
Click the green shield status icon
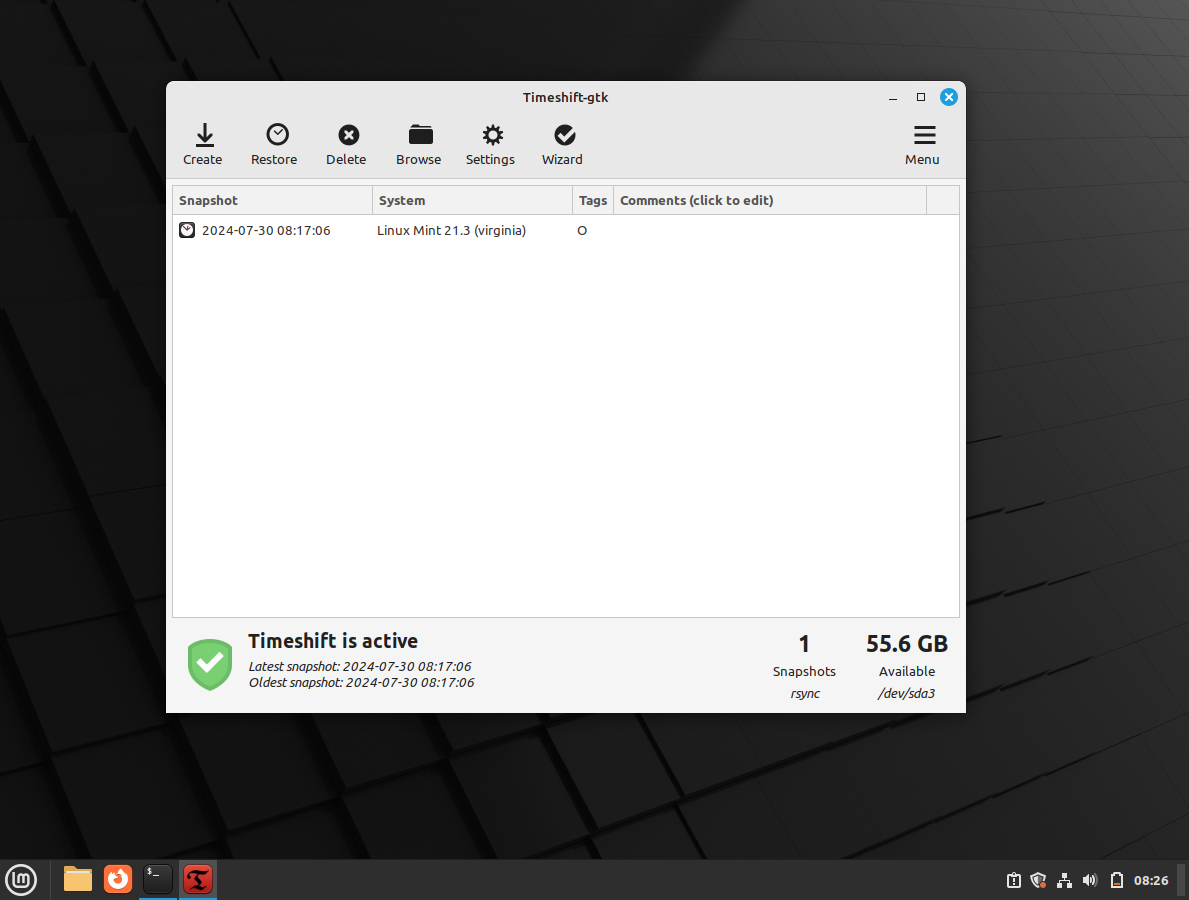(x=210, y=664)
